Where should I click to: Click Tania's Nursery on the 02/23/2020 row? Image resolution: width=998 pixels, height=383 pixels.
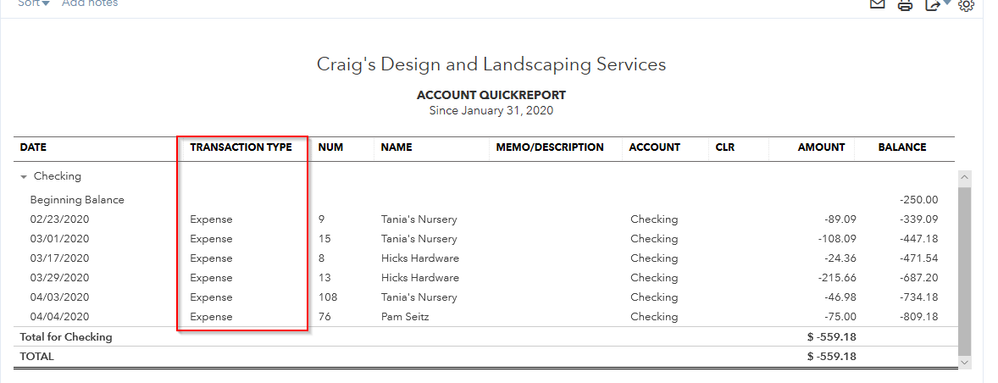point(419,219)
